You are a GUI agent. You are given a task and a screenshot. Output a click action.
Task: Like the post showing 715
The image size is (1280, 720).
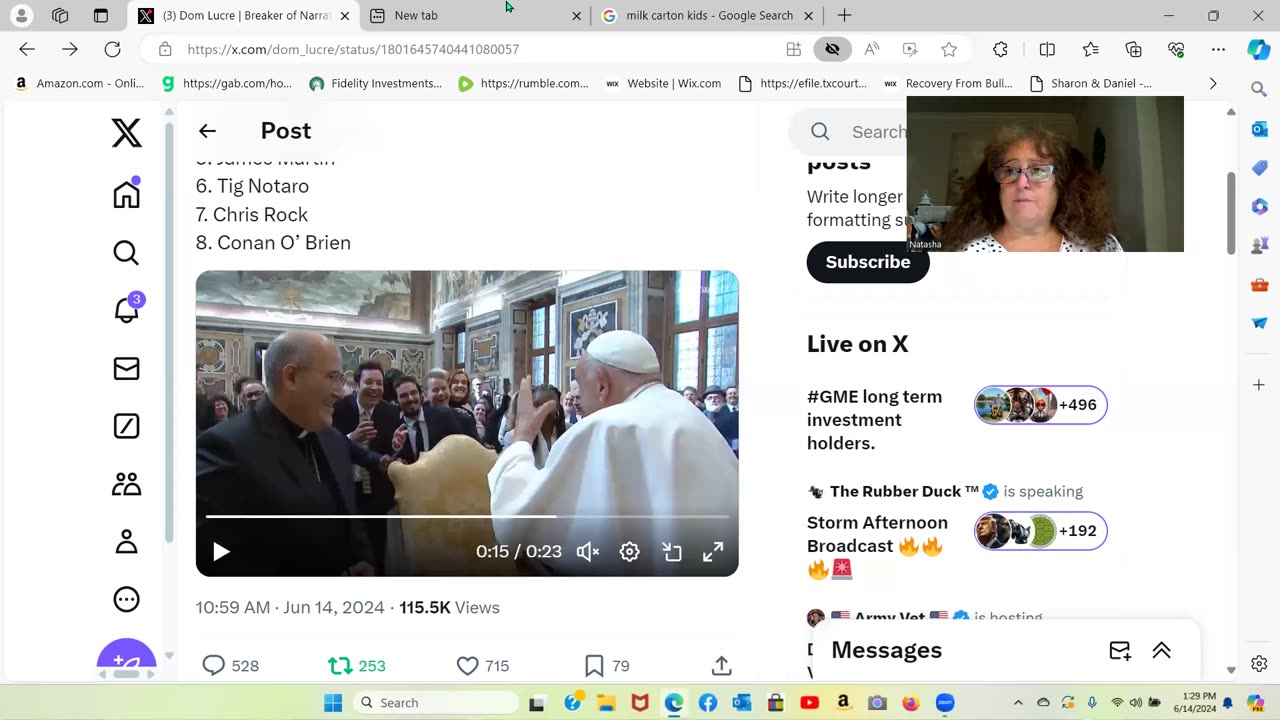tap(483, 666)
